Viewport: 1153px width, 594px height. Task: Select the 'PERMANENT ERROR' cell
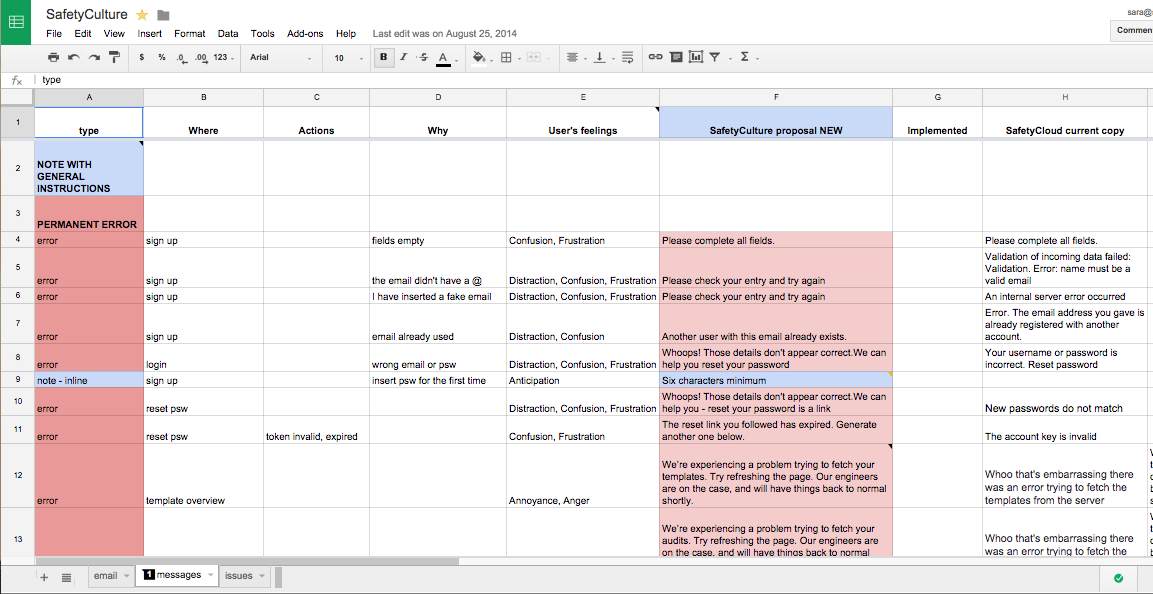tap(89, 214)
